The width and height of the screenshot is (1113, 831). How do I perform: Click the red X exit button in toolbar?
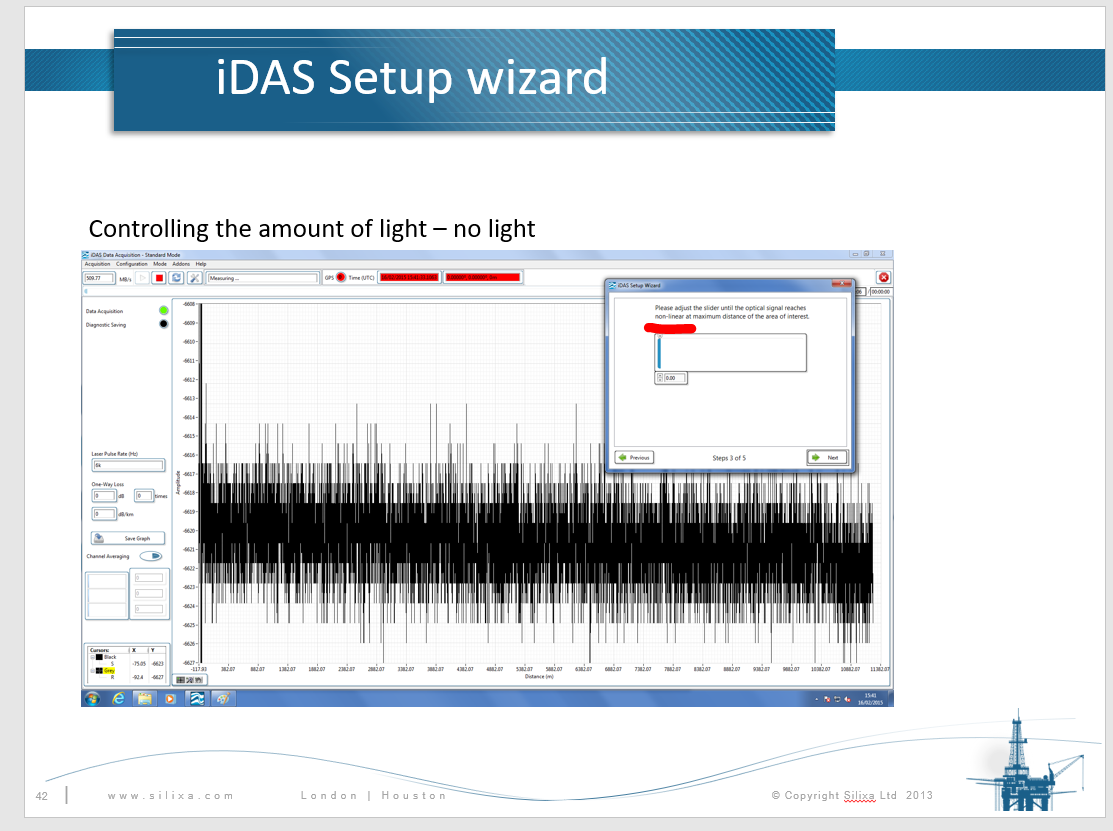coord(884,277)
